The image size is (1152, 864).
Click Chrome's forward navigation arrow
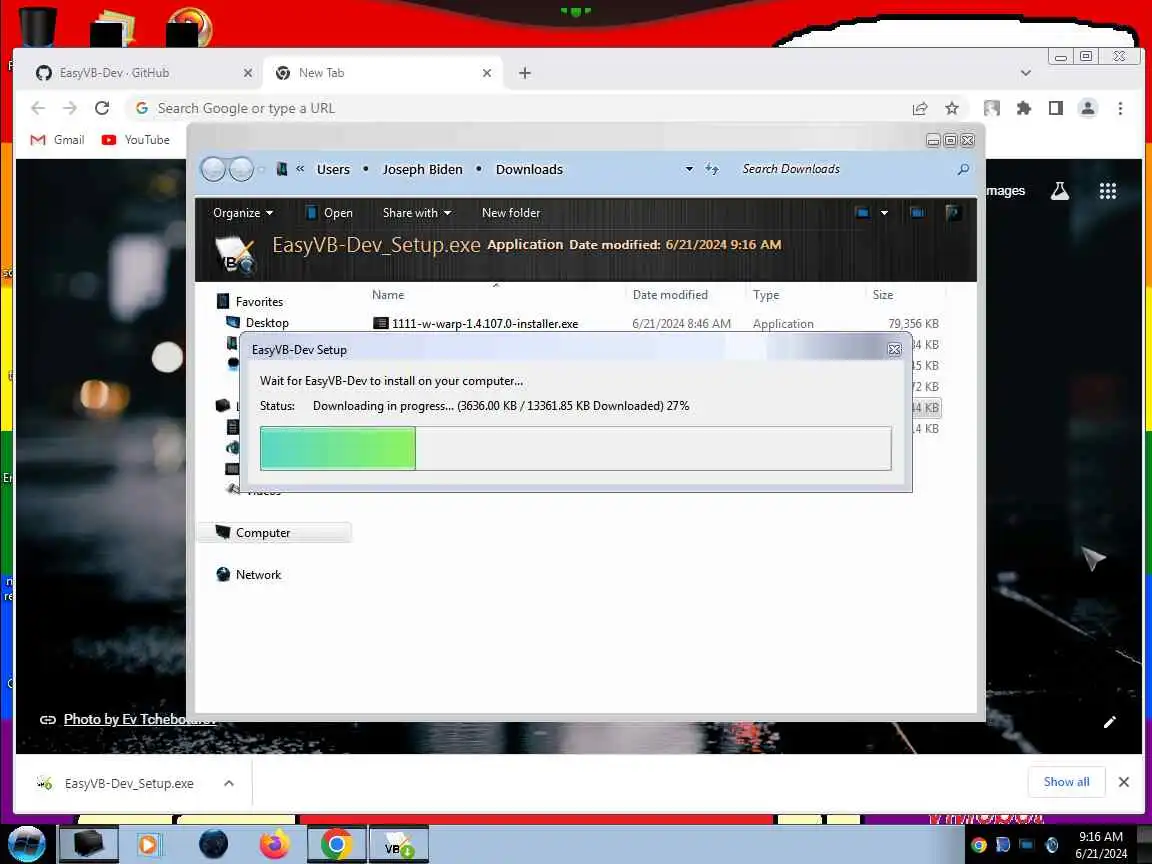(70, 108)
